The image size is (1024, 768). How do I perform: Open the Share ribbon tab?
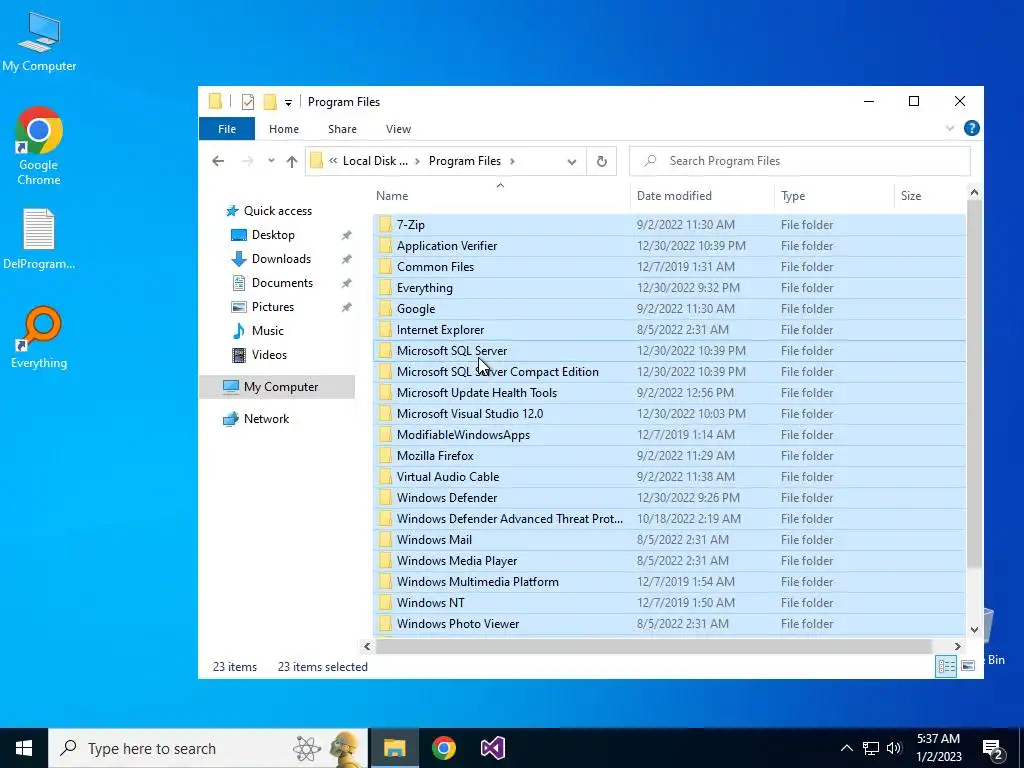point(342,129)
